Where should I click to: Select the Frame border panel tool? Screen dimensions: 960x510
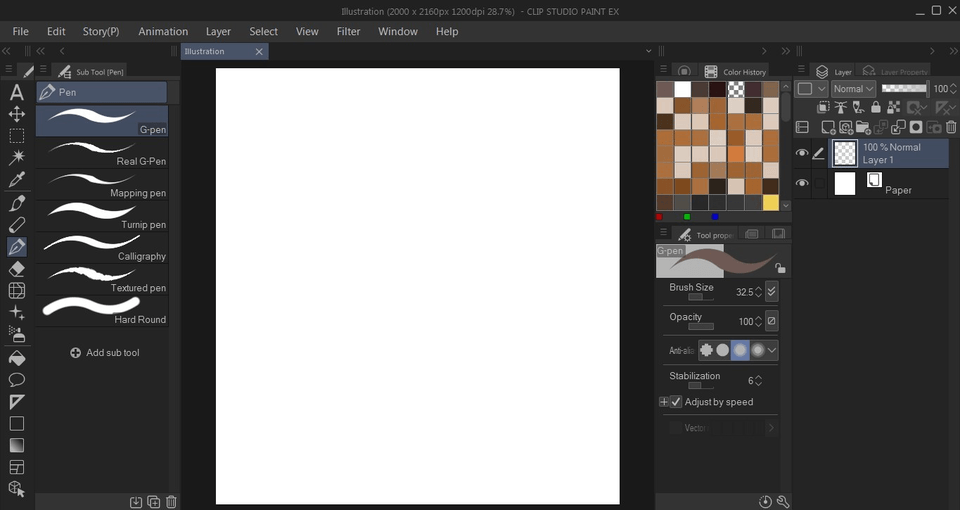coord(17,467)
